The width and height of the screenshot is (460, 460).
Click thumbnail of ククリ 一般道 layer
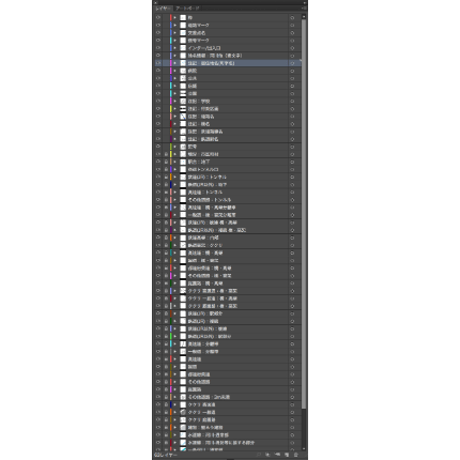click(x=183, y=412)
